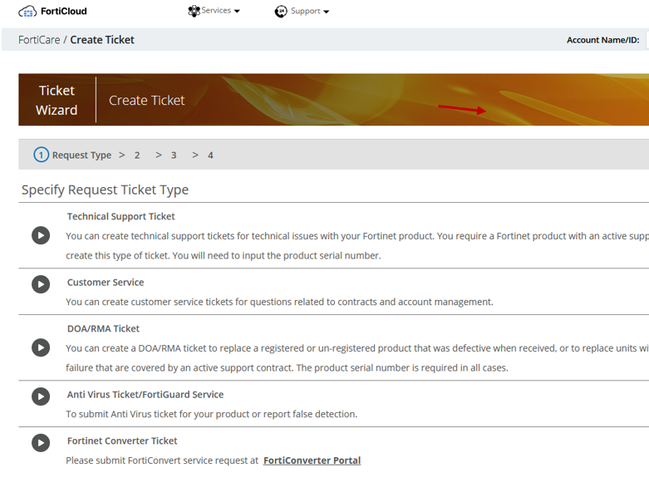Select the Technical Support Ticket heading
The height and width of the screenshot is (478, 649).
[121, 216]
